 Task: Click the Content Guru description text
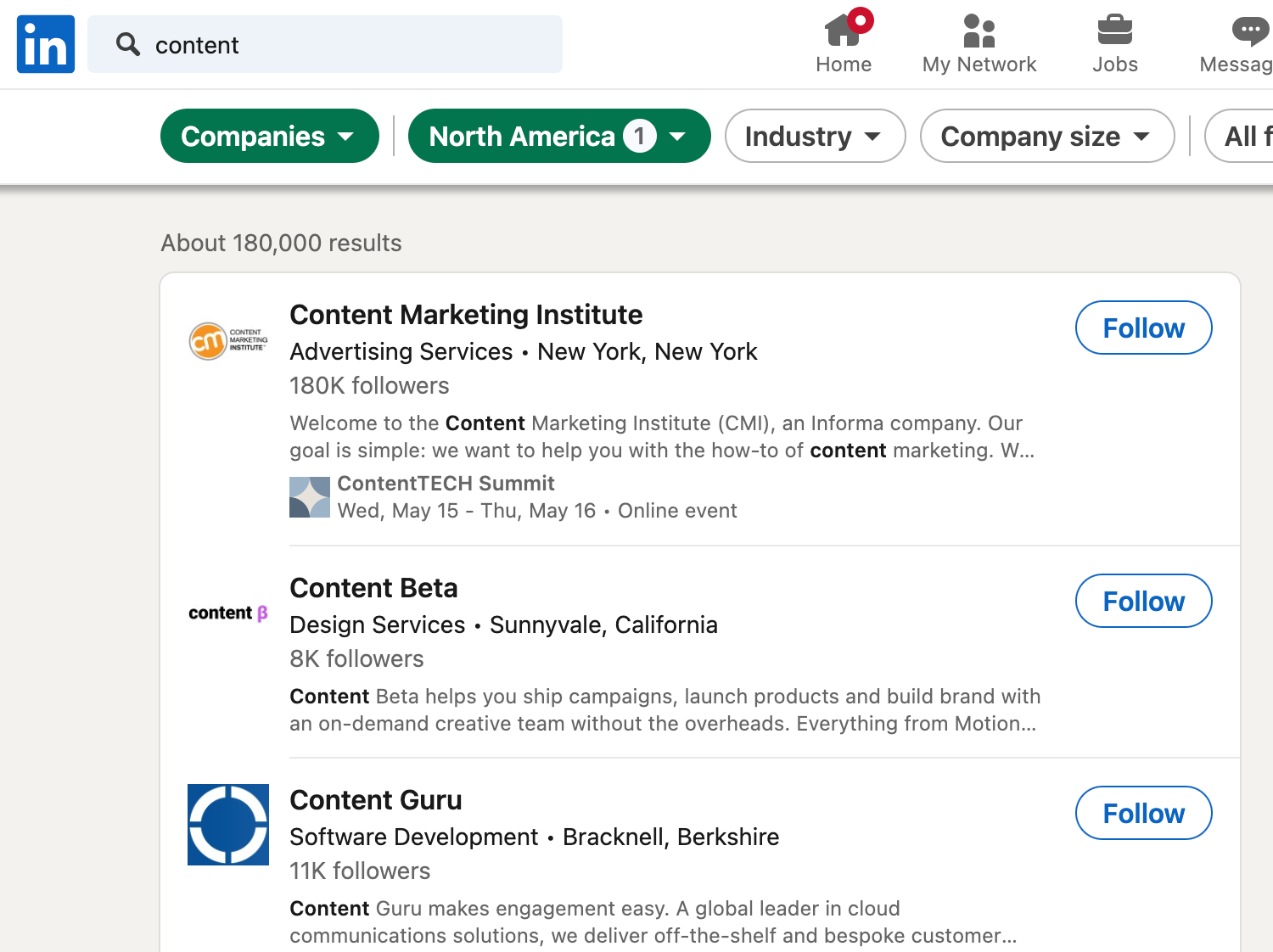(653, 922)
